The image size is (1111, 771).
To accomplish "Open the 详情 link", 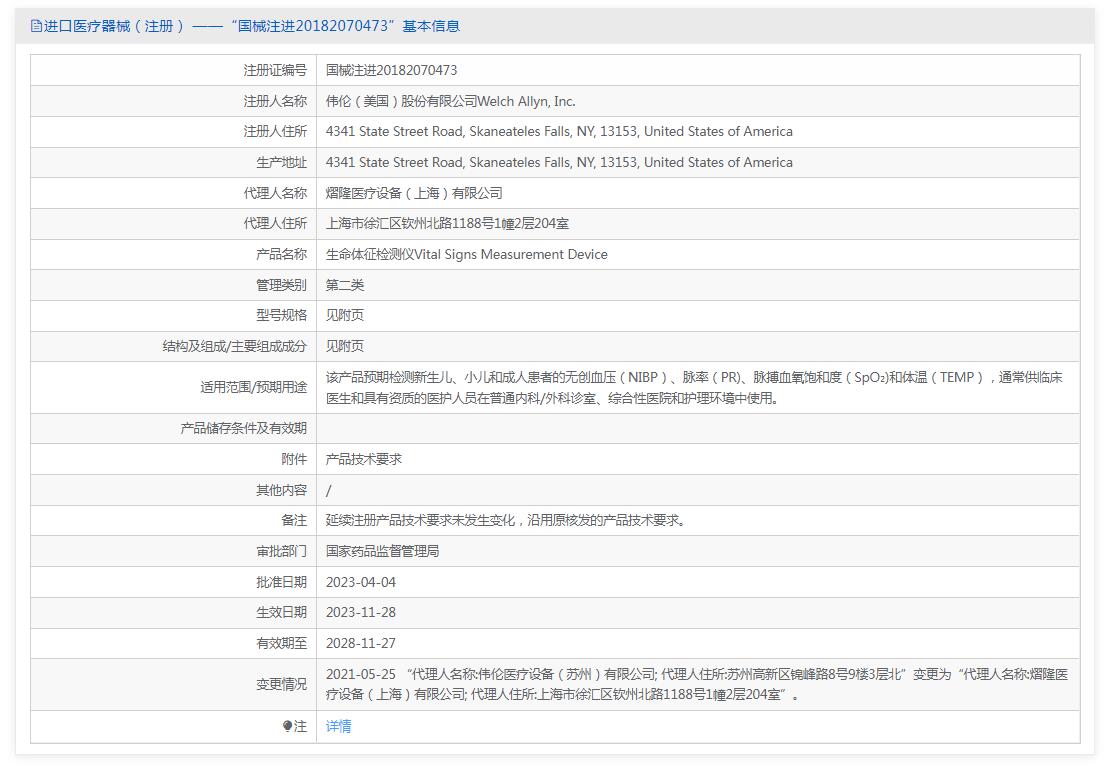I will click(x=339, y=726).
